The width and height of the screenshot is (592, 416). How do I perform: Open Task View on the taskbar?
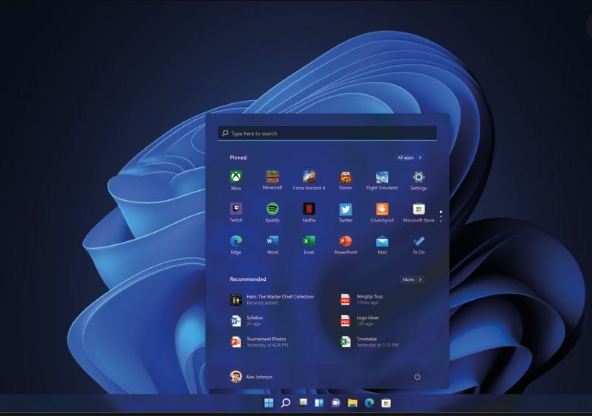(x=303, y=403)
